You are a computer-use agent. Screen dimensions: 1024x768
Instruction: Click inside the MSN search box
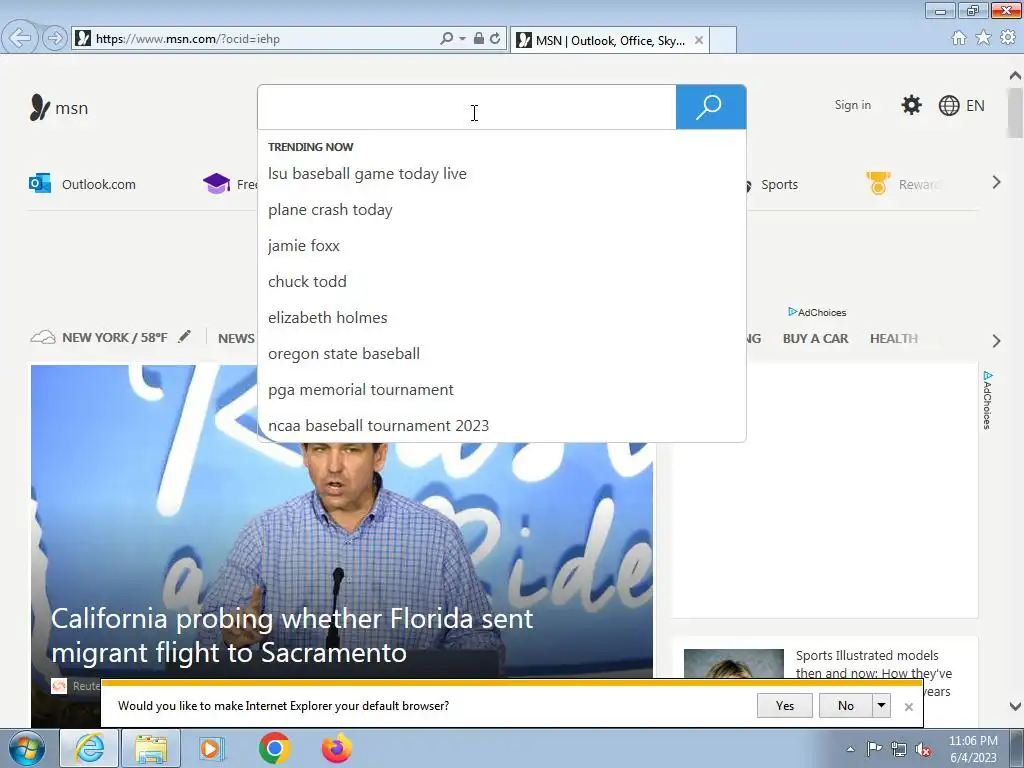467,107
